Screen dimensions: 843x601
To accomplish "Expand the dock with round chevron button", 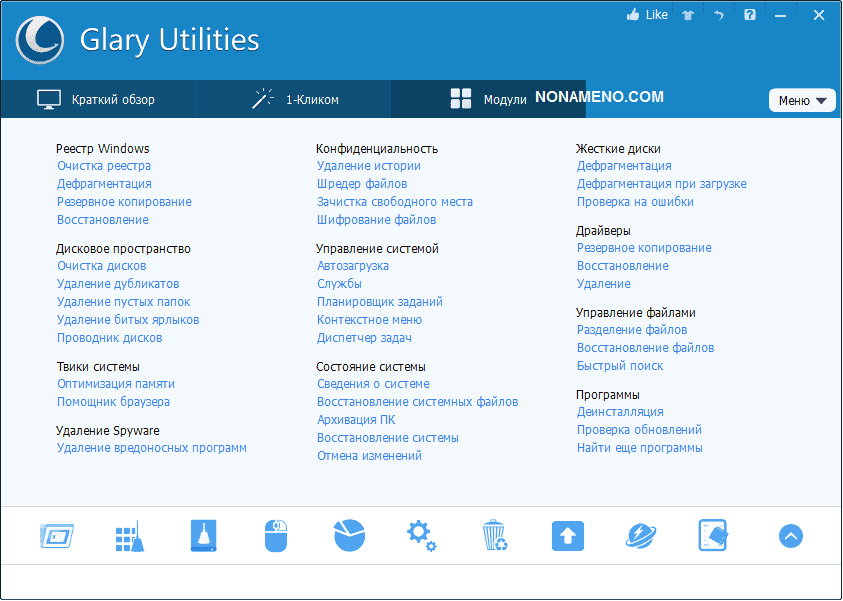I will coord(790,536).
